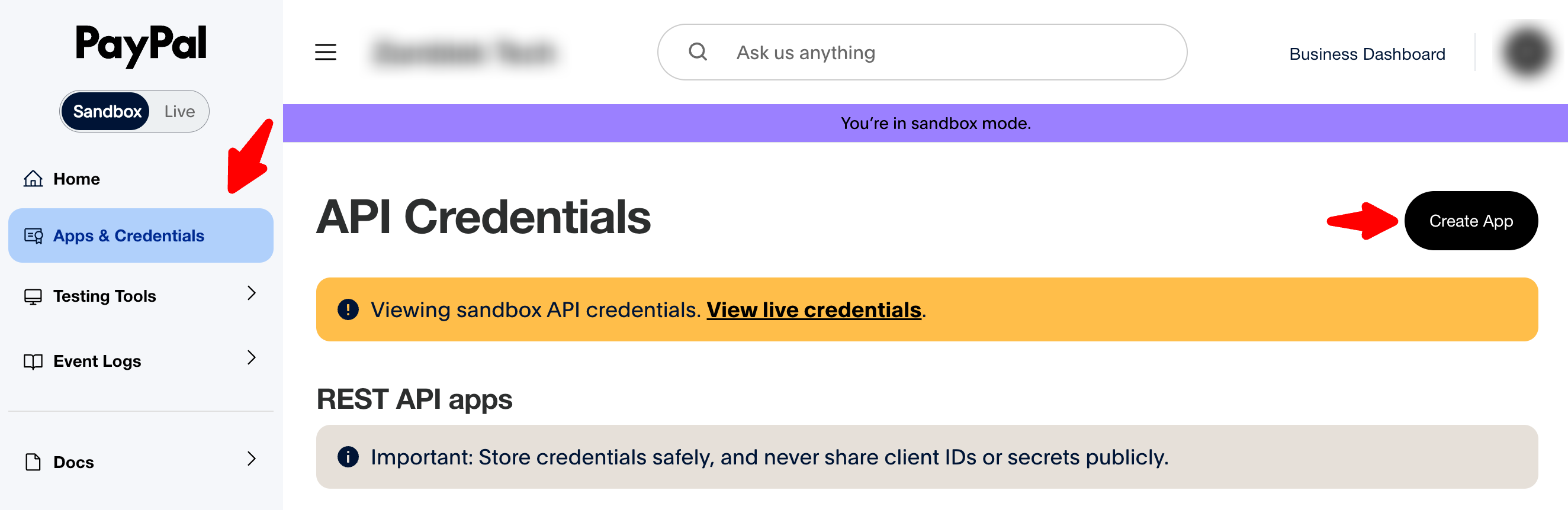
Task: Open the Business Dashboard link
Action: click(x=1367, y=54)
